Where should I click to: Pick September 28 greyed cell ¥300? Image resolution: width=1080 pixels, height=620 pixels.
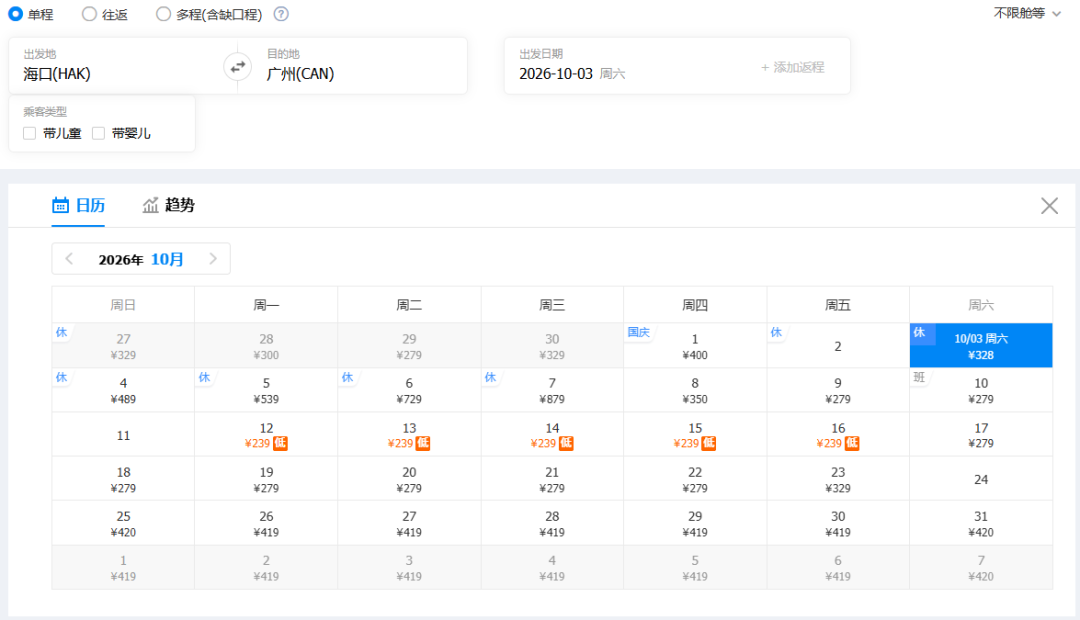pyautogui.click(x=266, y=346)
